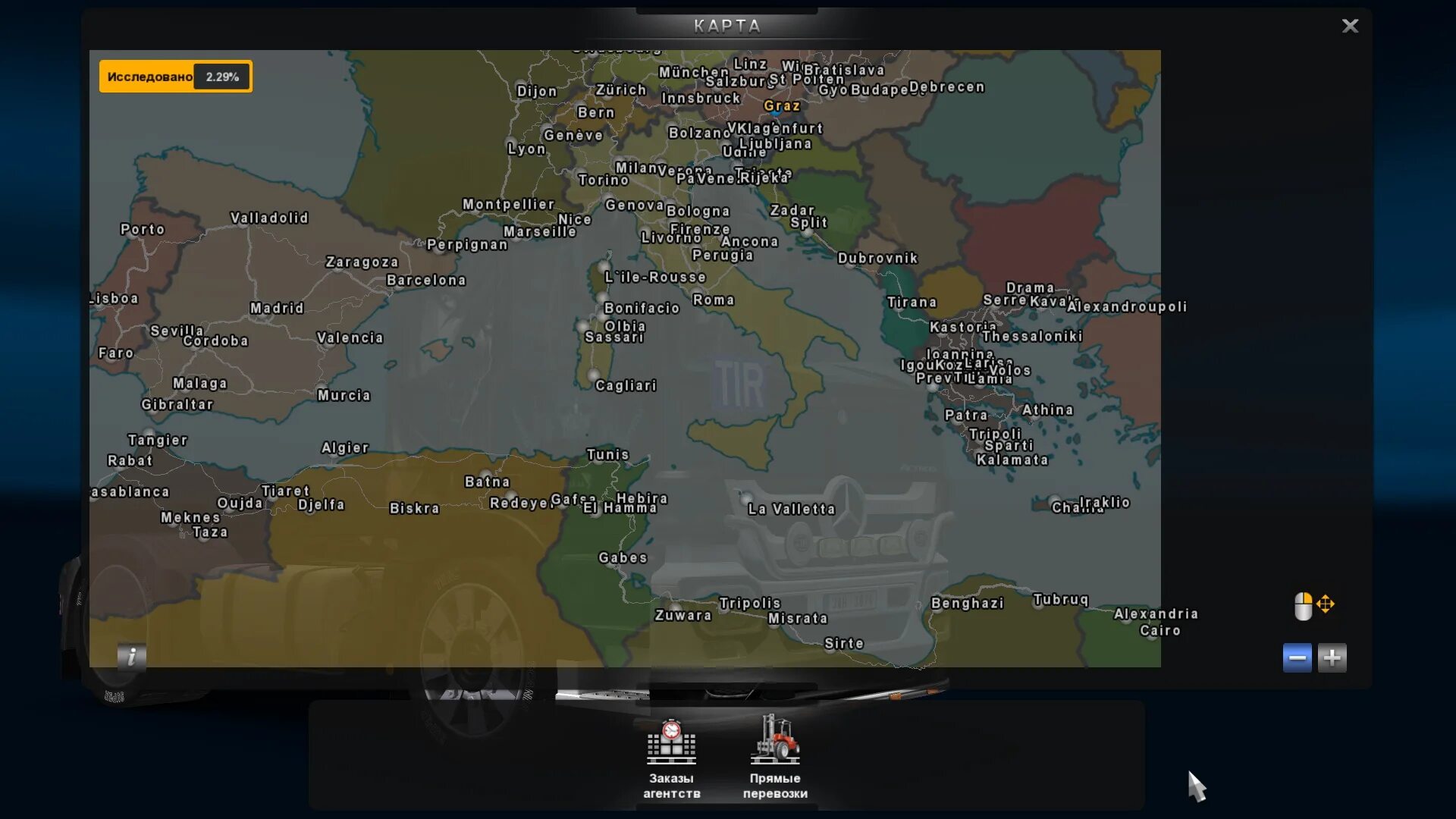Click the Barcelona city label

point(426,281)
